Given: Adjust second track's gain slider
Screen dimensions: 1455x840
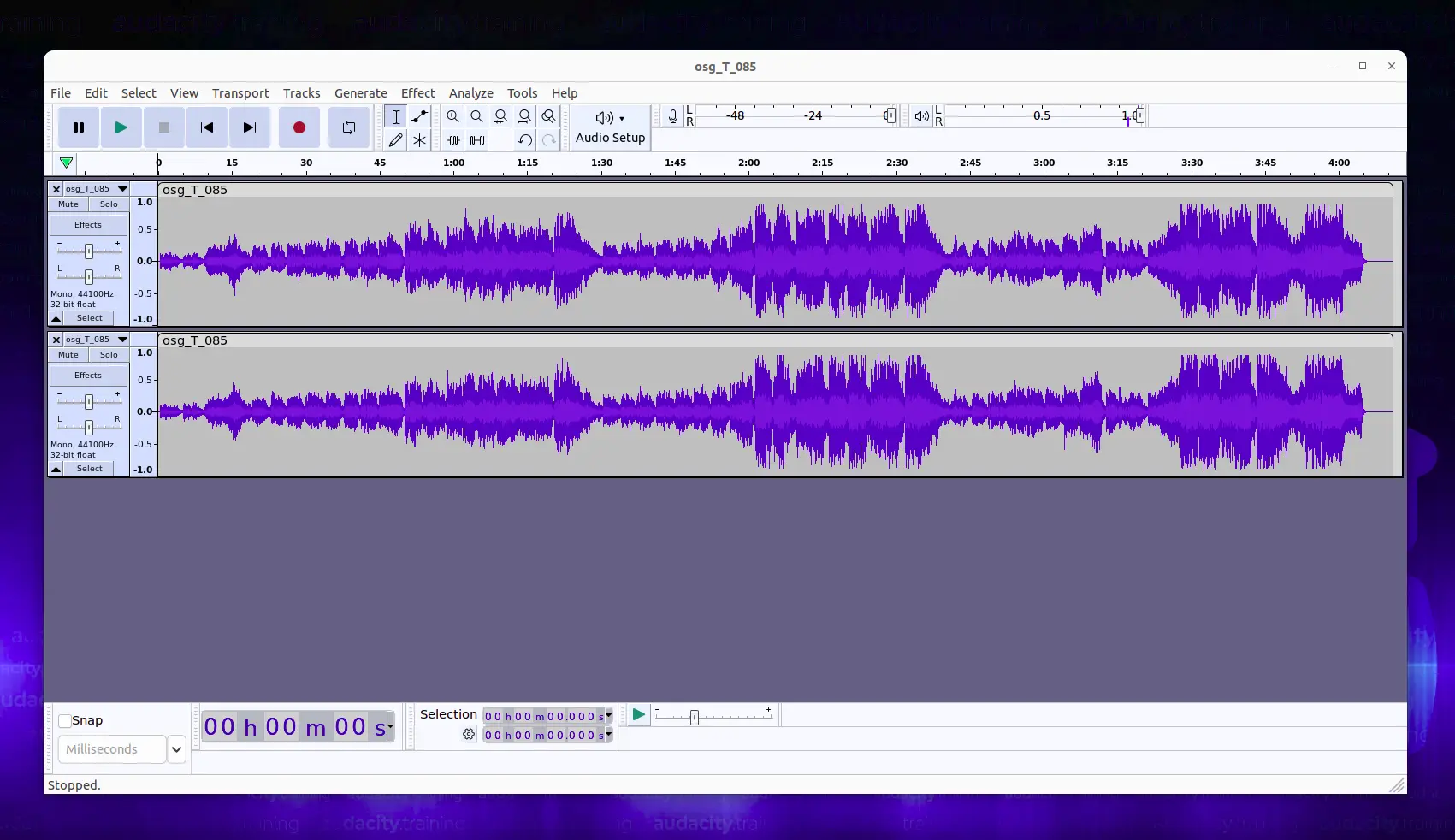Looking at the screenshot, I should [89, 401].
